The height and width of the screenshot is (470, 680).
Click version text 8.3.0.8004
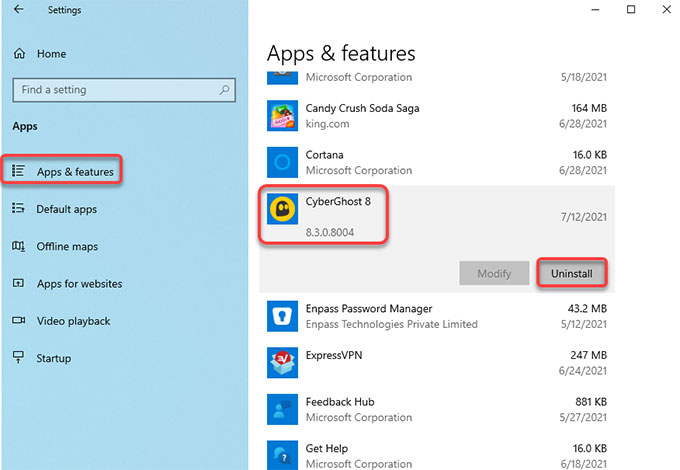tap(330, 232)
